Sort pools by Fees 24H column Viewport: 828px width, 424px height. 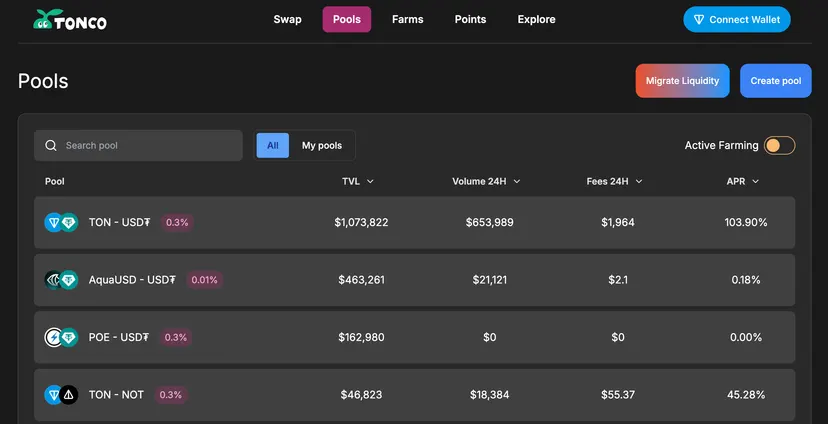(614, 181)
